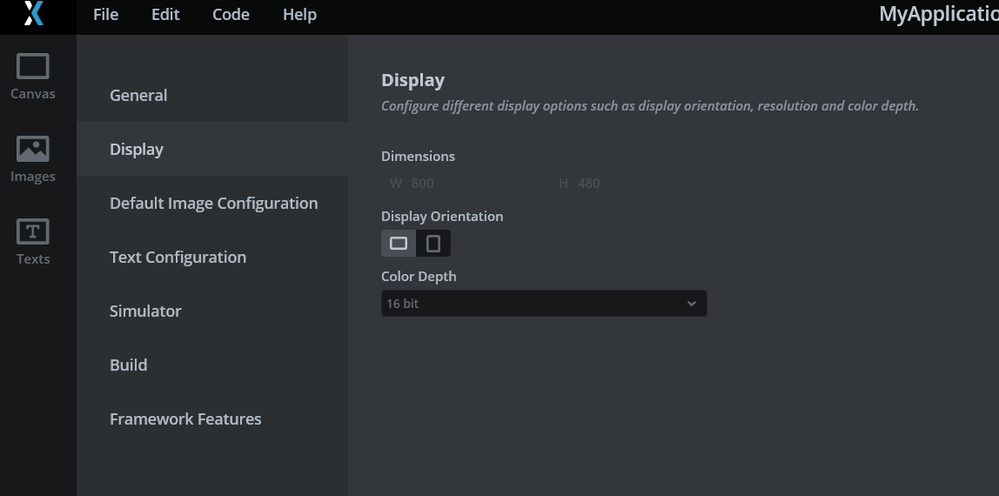The height and width of the screenshot is (496, 999).
Task: Click the Display heading text
Action: pos(413,80)
